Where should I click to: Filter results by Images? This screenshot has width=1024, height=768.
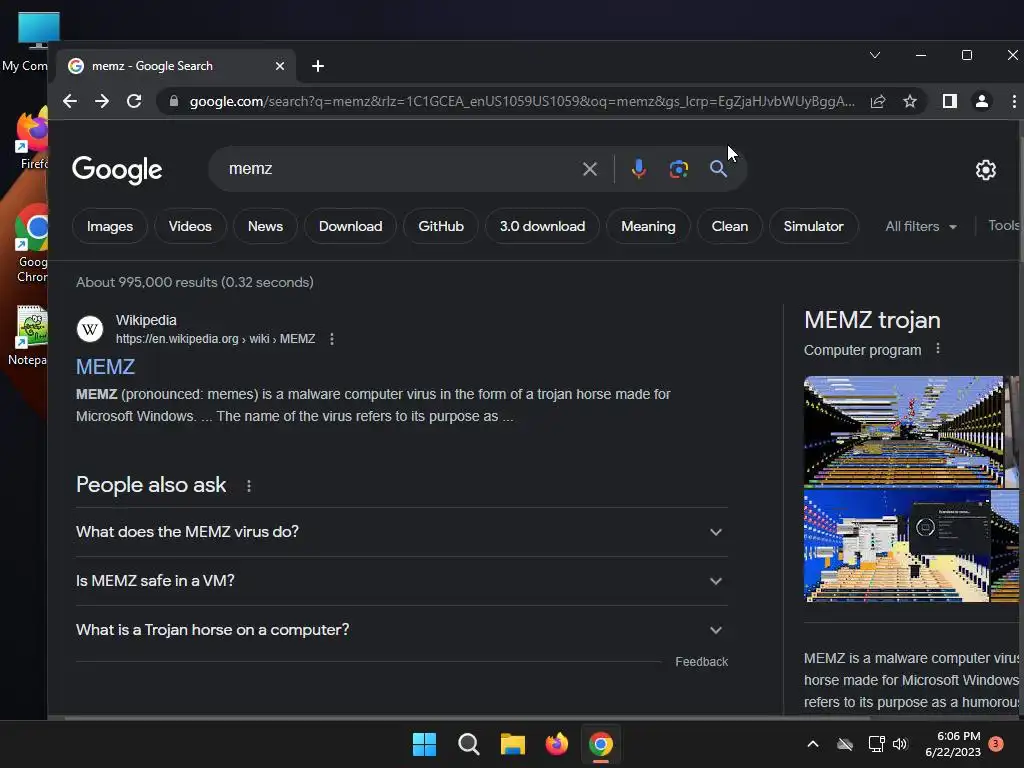tap(110, 226)
